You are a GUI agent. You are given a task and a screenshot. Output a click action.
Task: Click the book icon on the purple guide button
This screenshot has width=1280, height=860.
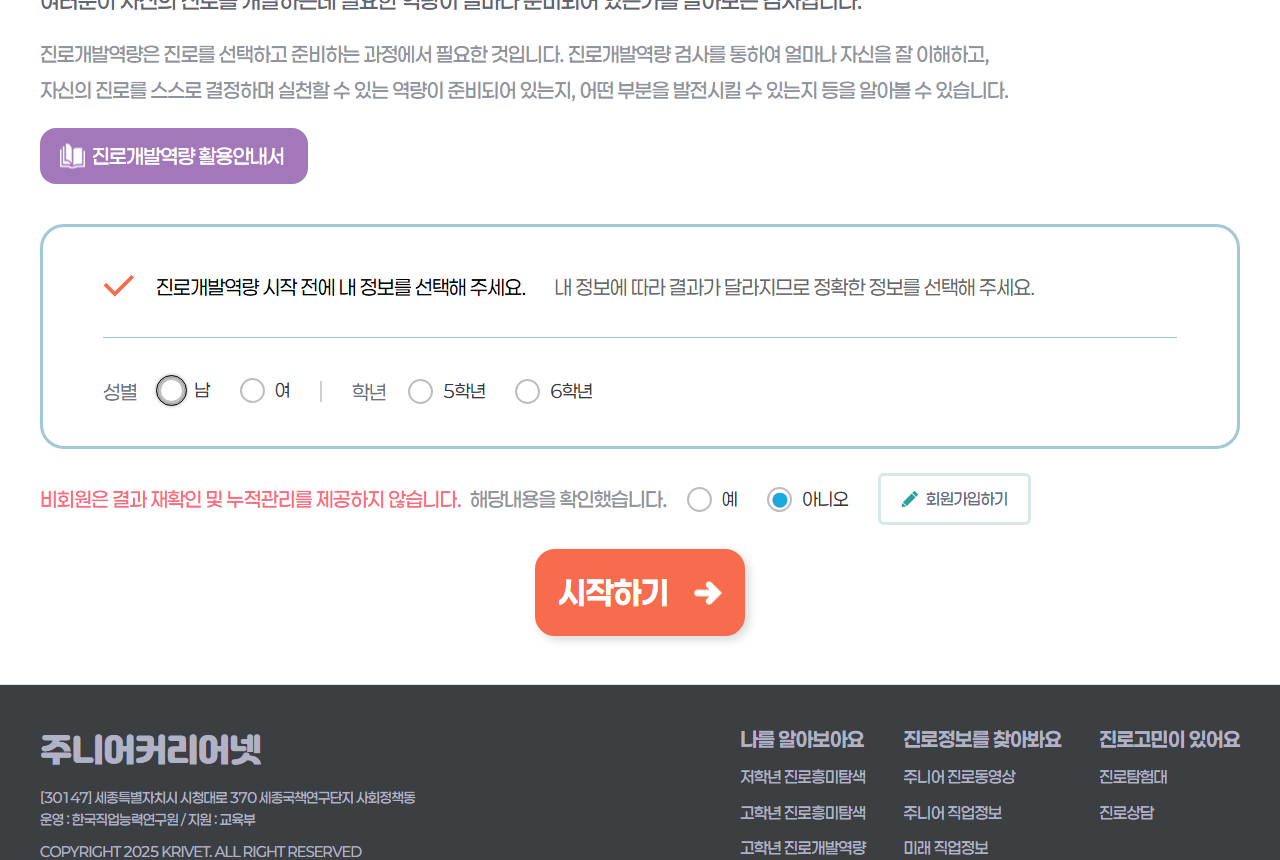coord(72,156)
